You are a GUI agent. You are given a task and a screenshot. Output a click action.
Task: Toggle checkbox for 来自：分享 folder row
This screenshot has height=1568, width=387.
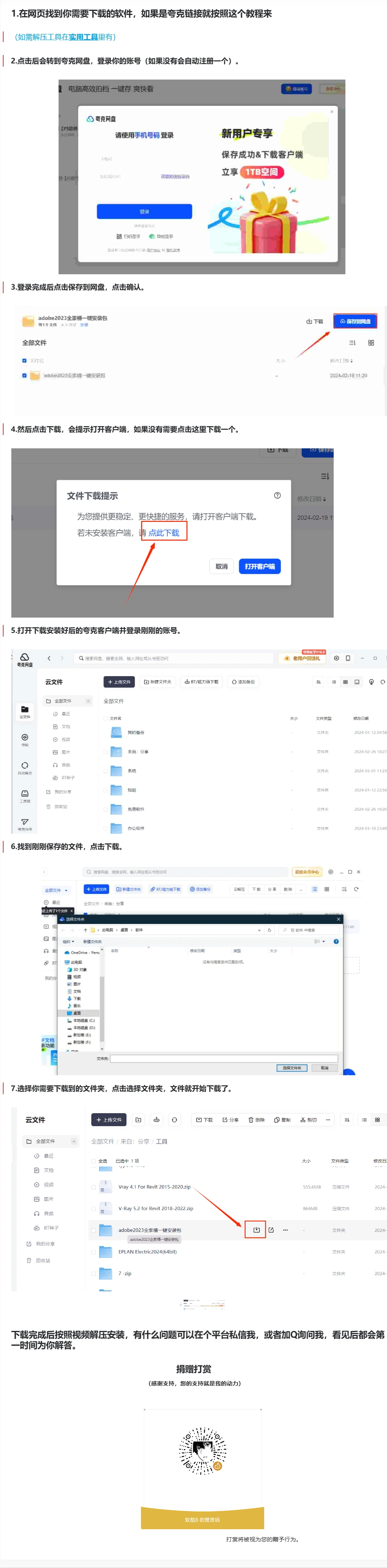[105, 751]
